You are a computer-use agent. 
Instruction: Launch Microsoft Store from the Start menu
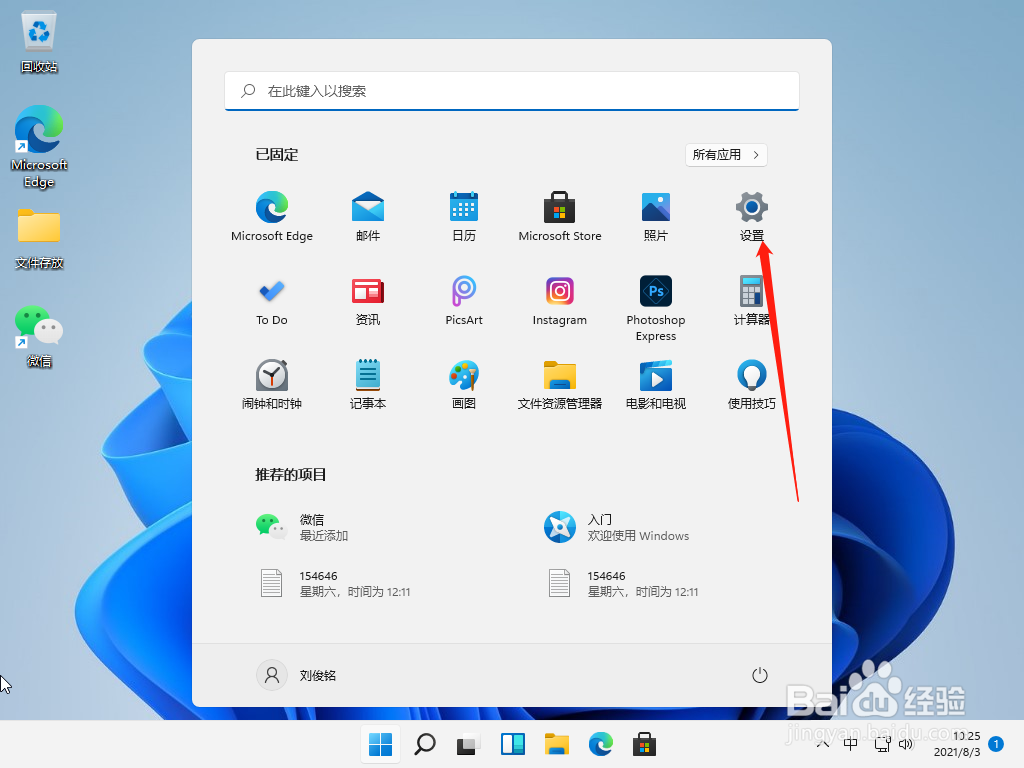click(559, 215)
